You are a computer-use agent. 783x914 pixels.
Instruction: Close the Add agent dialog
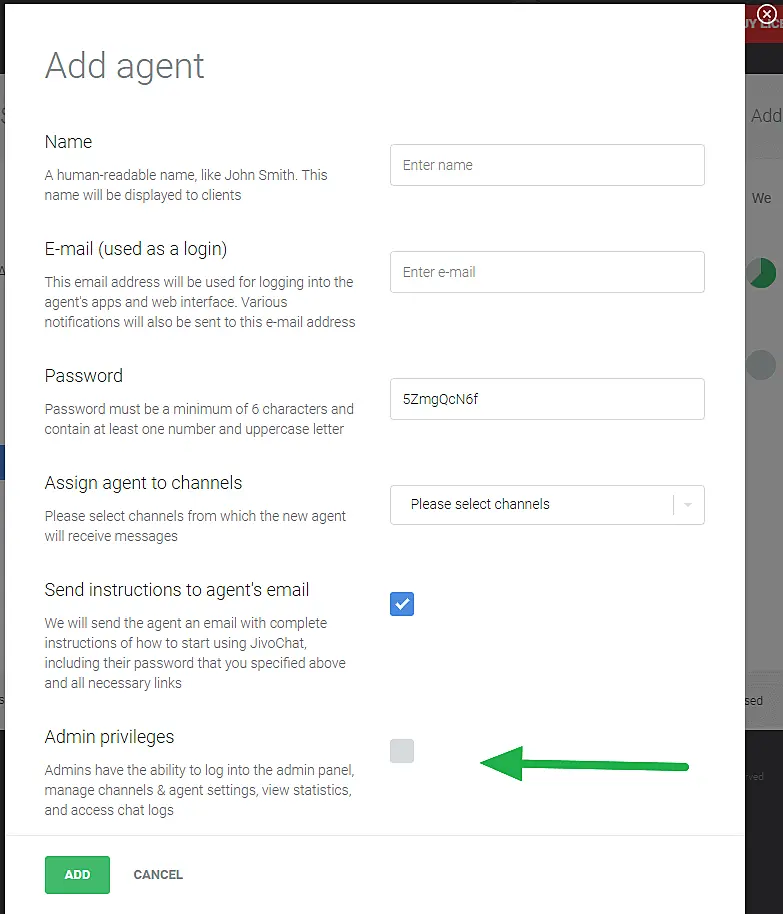pyautogui.click(x=767, y=14)
